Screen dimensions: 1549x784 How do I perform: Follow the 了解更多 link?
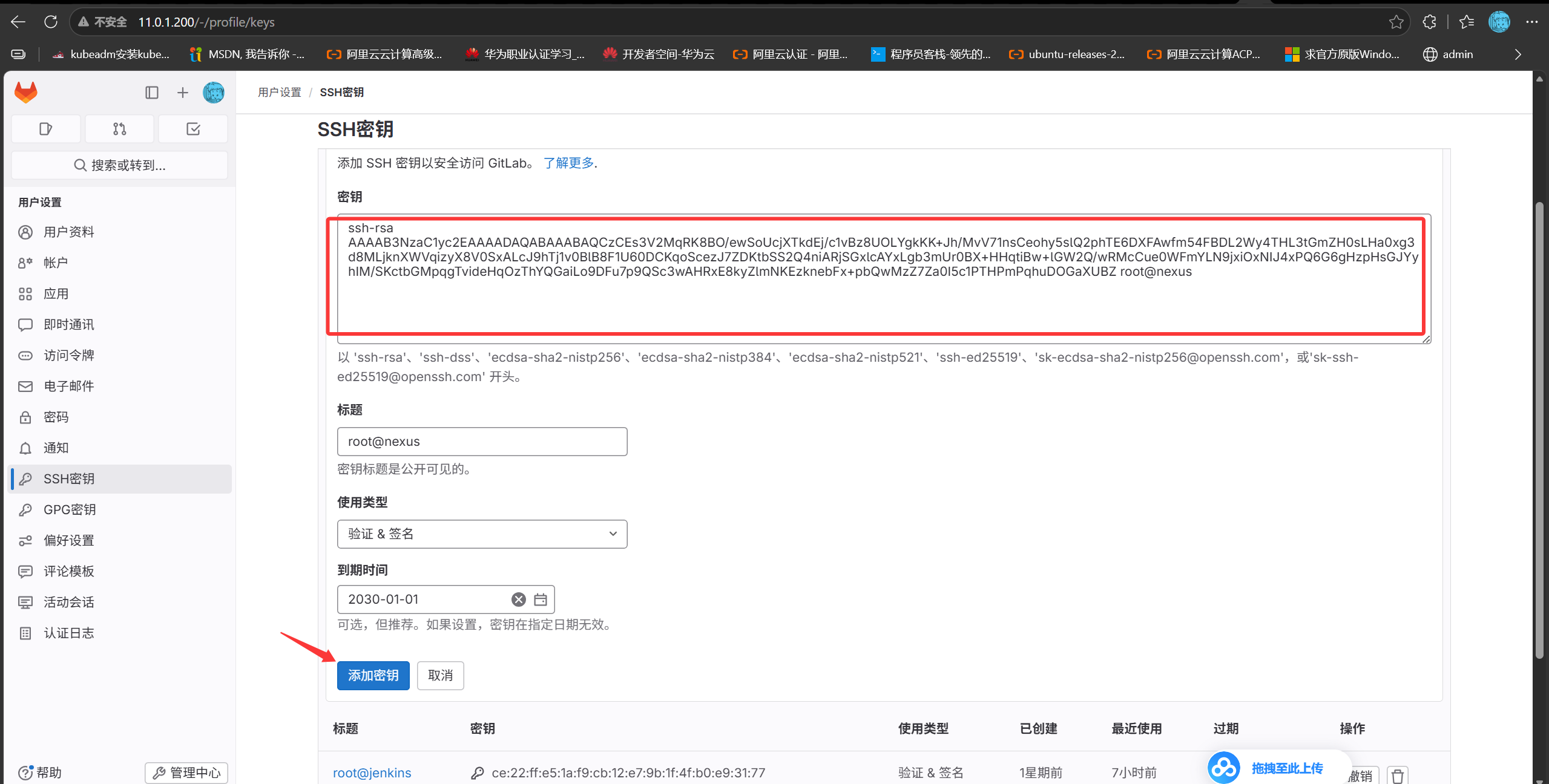tap(568, 163)
